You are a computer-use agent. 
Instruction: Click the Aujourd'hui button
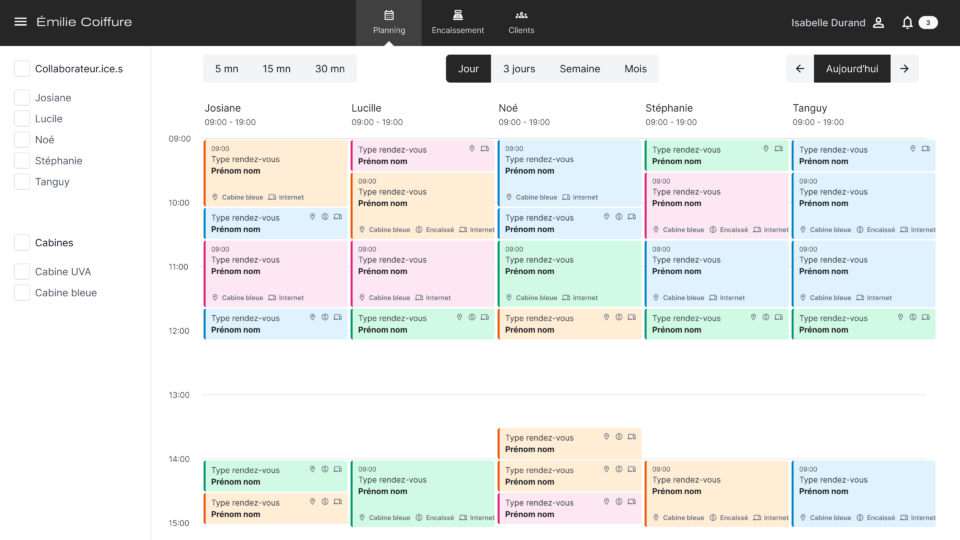pos(852,69)
